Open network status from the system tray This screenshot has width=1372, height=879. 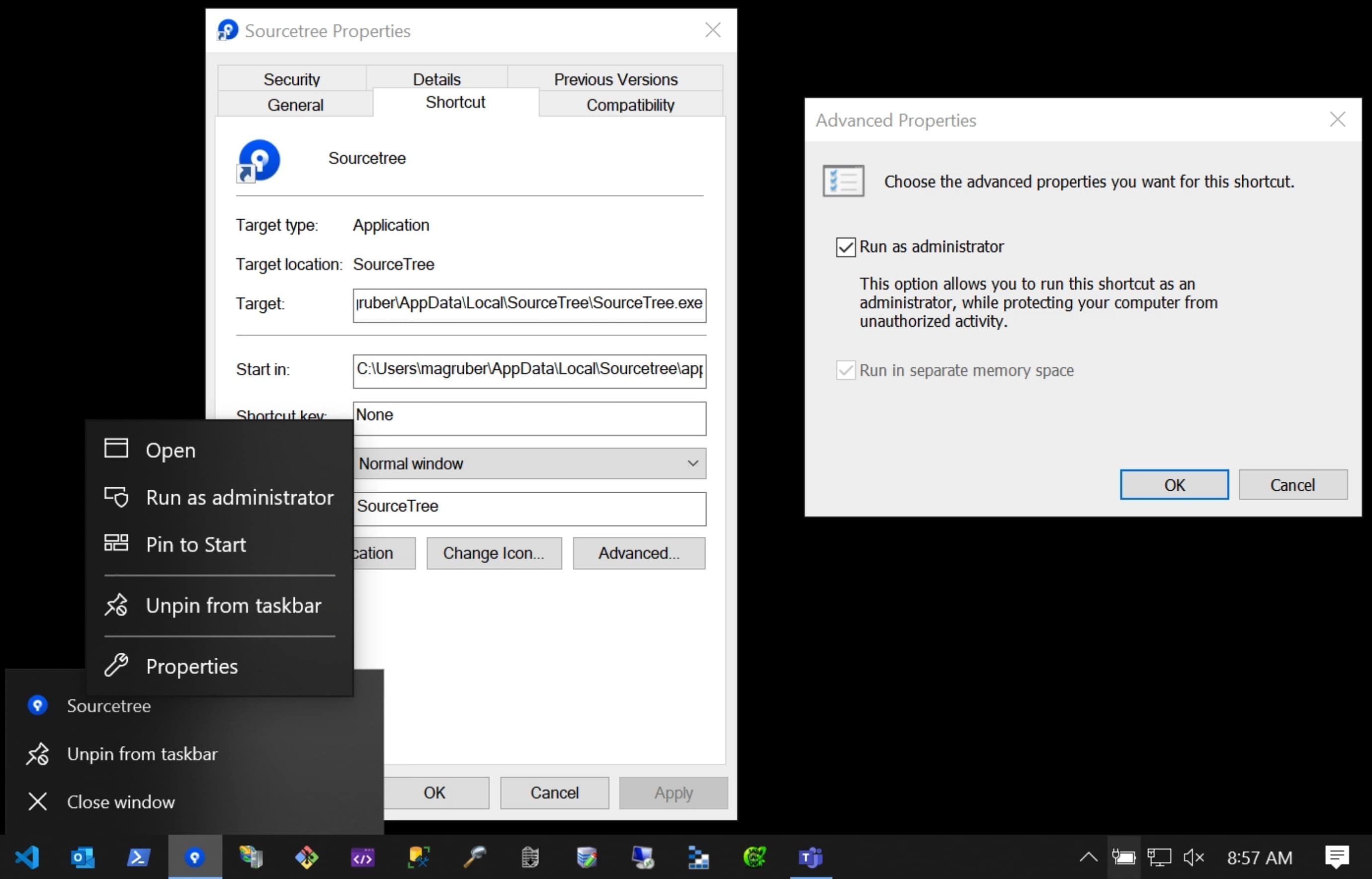[x=1159, y=857]
